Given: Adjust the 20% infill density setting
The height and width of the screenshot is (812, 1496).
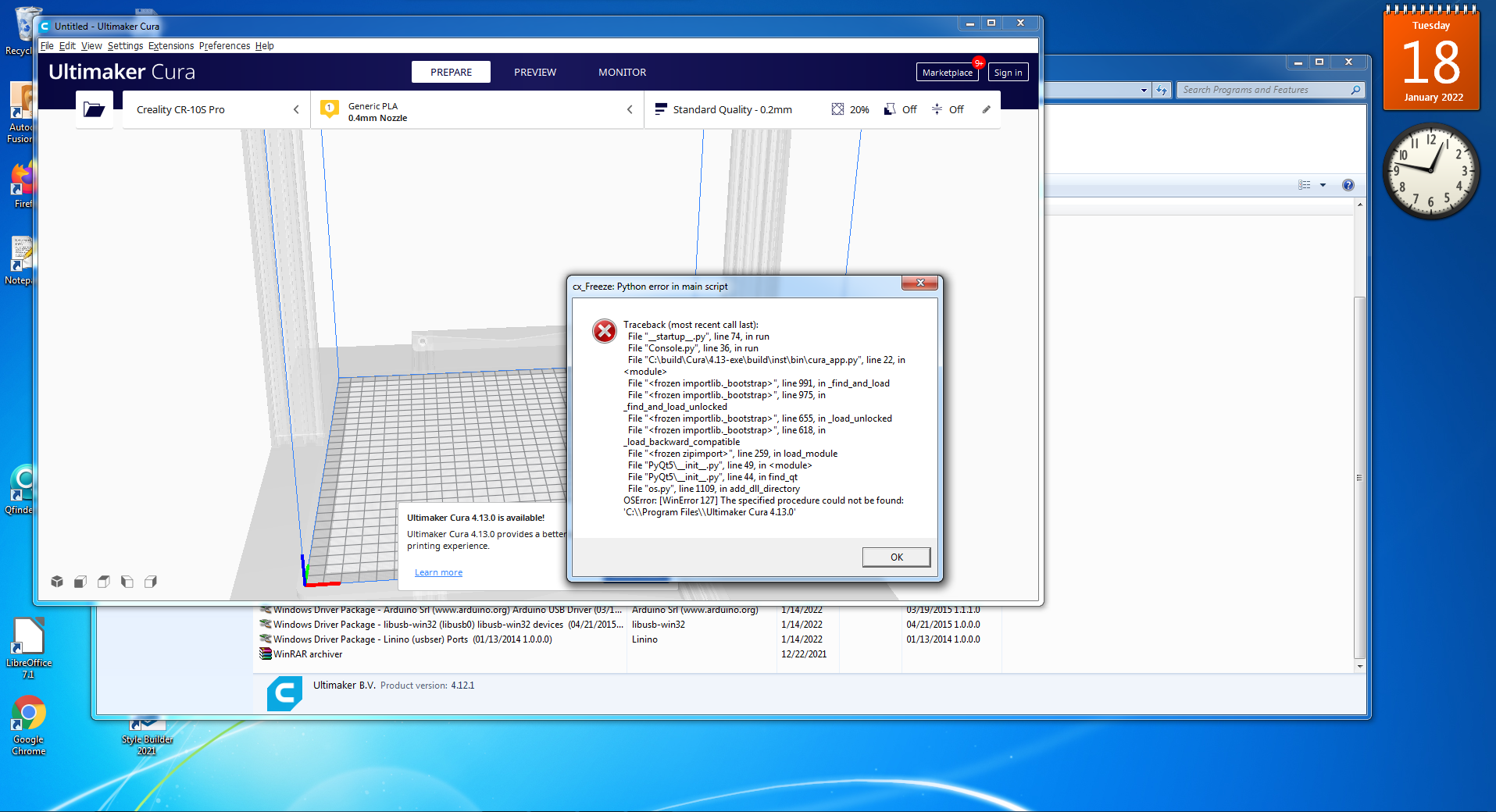Looking at the screenshot, I should click(x=851, y=109).
